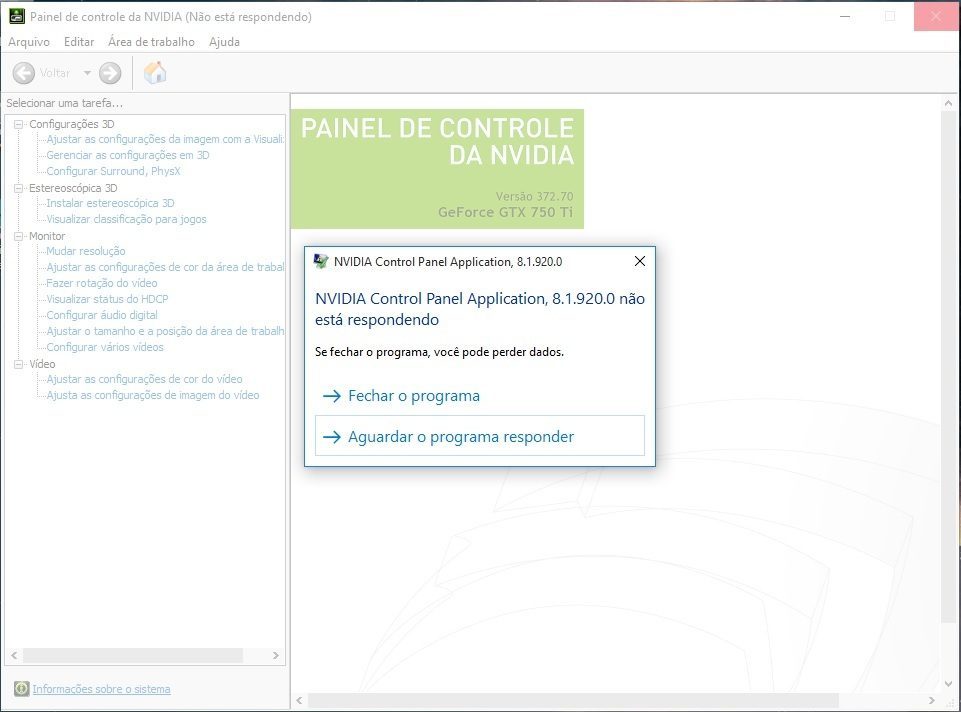Minimize the NVIDIA control panel window

click(x=845, y=17)
